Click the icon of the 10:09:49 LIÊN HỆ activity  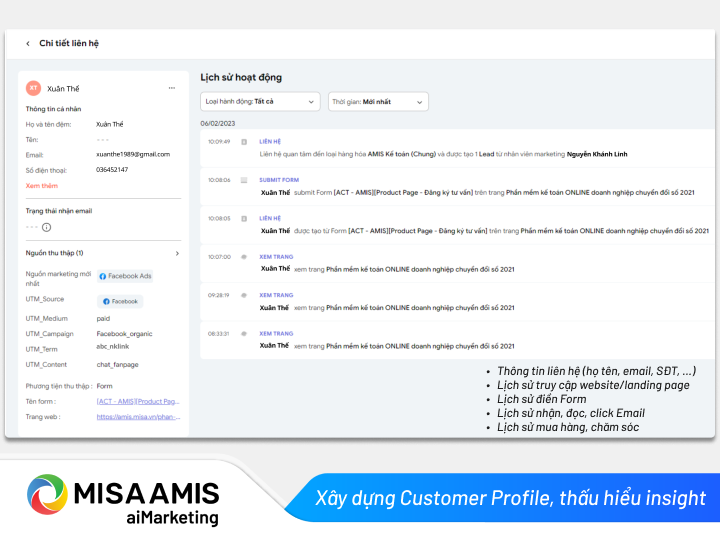tap(244, 142)
